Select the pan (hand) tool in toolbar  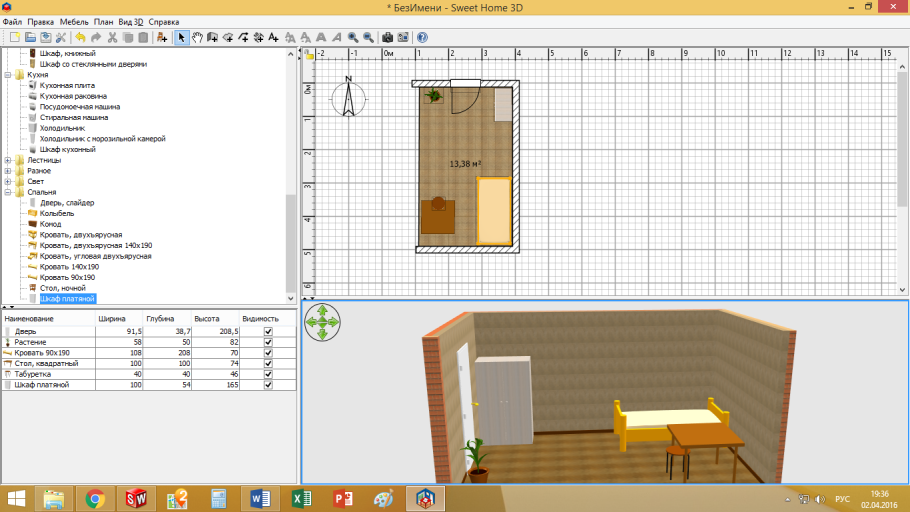click(197, 37)
